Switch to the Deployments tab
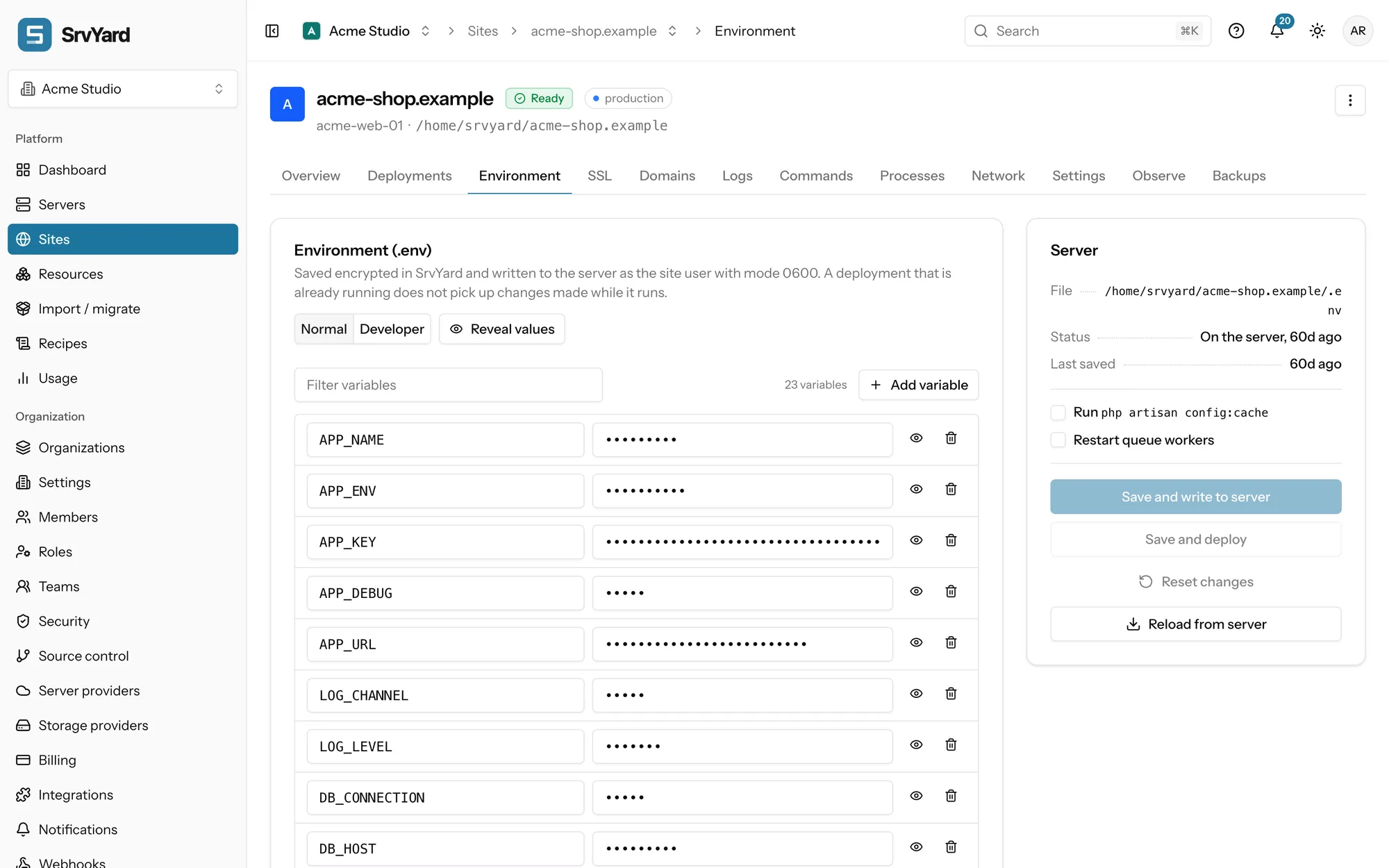1389x868 pixels. (409, 176)
